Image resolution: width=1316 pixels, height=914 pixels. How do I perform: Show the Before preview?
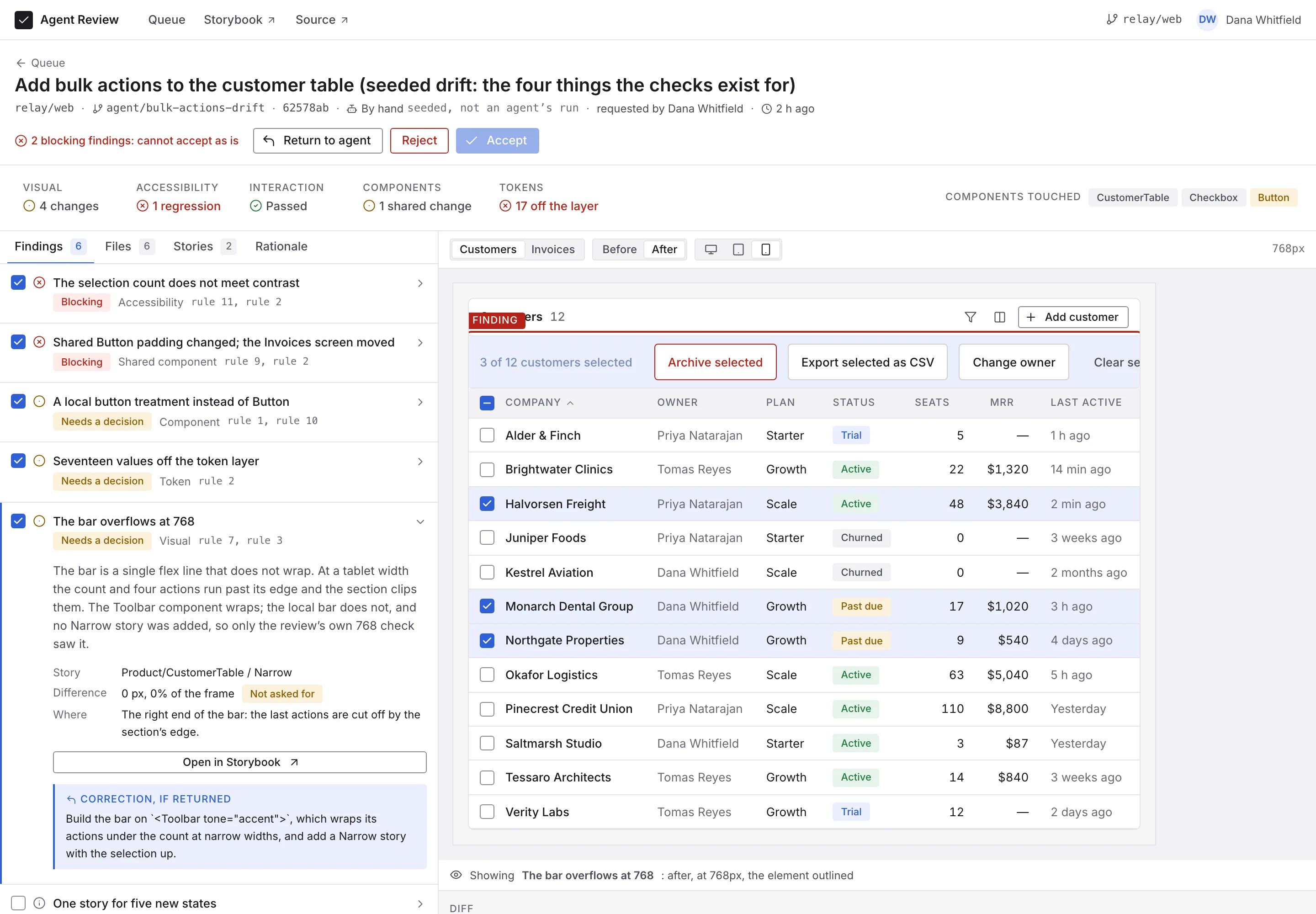click(619, 250)
